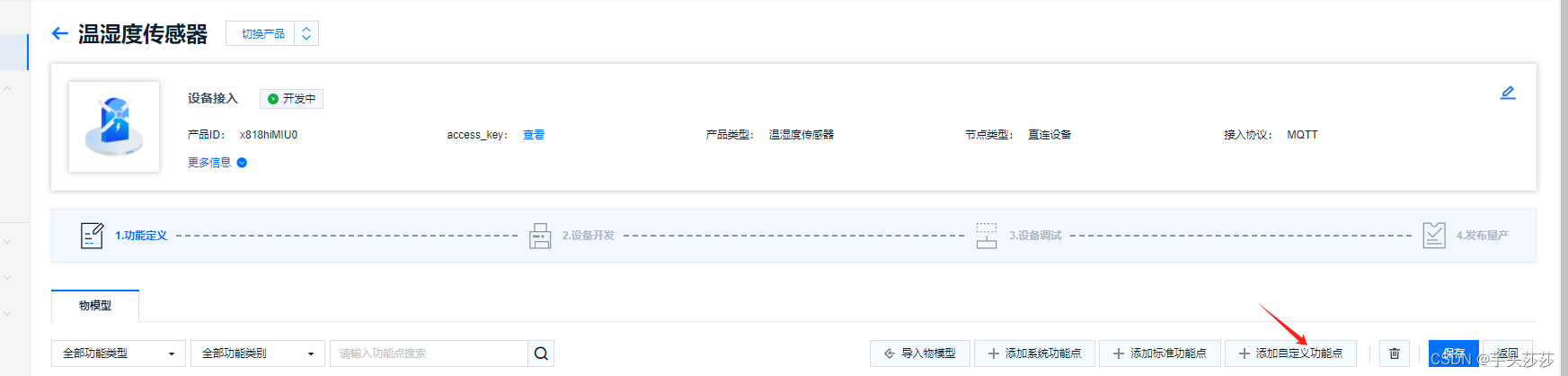This screenshot has width=1568, height=376.
Task: Click the 功能定义 step icon
Action: click(x=92, y=236)
